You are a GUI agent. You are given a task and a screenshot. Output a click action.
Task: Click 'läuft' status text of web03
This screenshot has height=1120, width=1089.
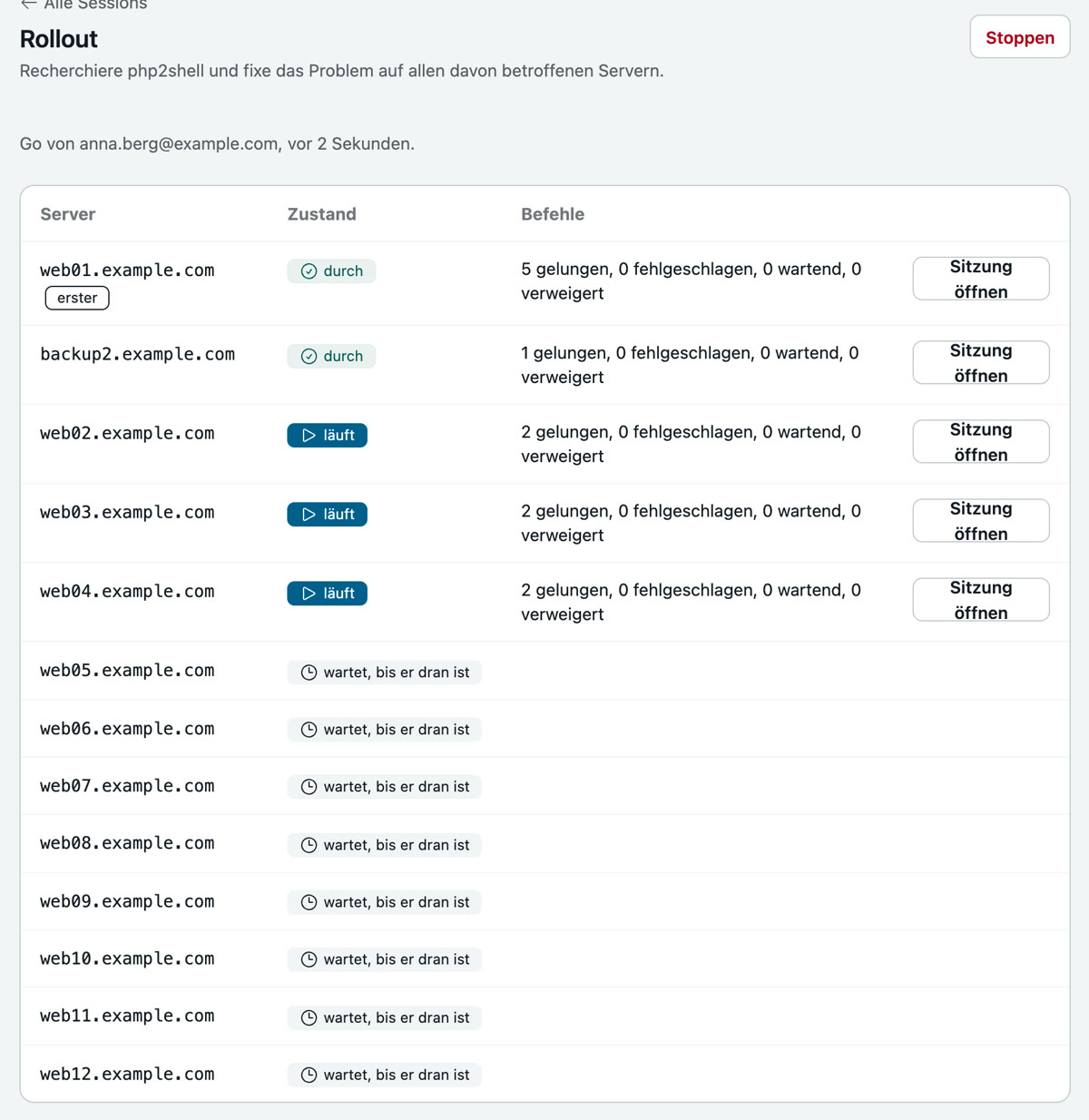tap(339, 515)
